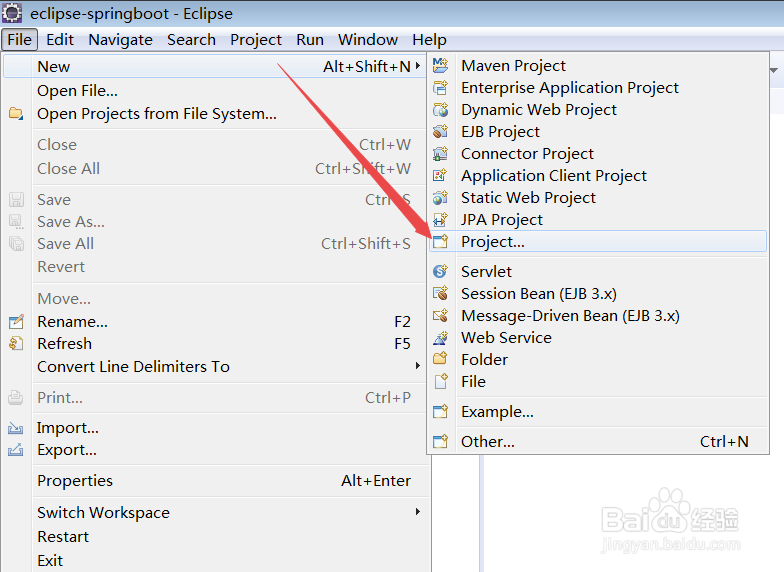Viewport: 784px width, 572px height.
Task: Click the Maven Project icon
Action: point(440,66)
